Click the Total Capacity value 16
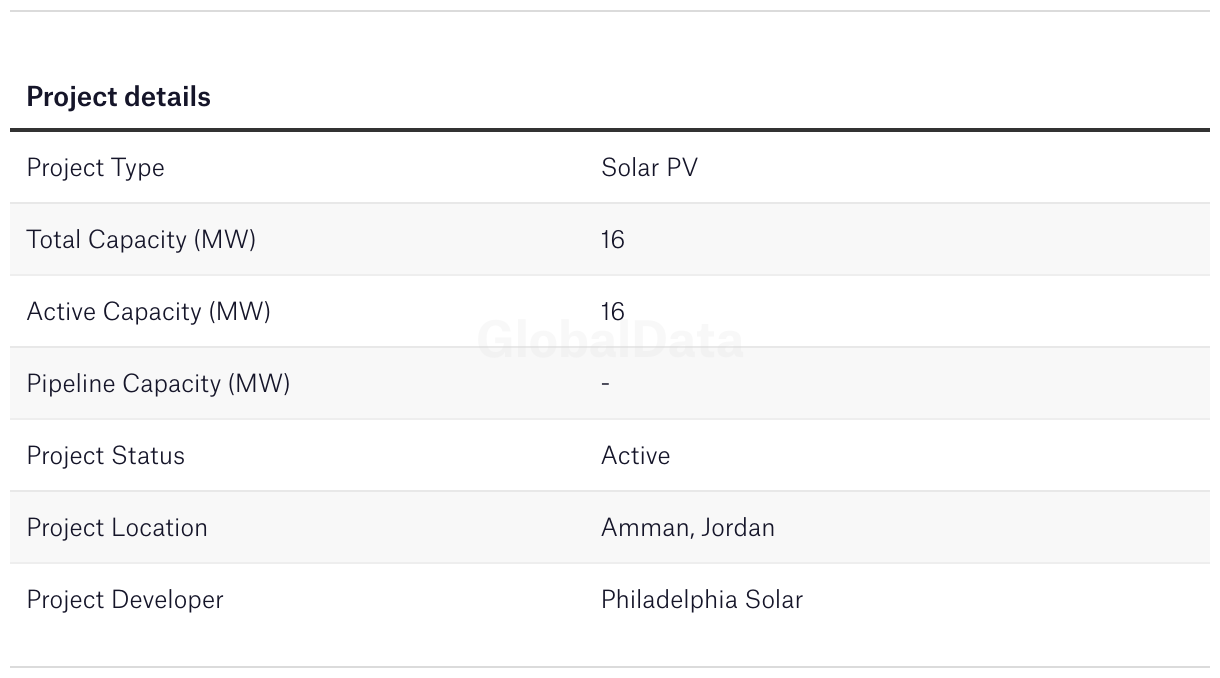Image resolution: width=1220 pixels, height=678 pixels. pos(612,240)
